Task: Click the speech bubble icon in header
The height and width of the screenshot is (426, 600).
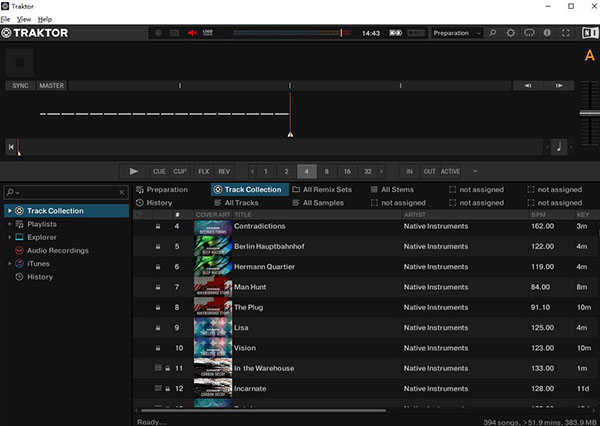Action: pyautogui.click(x=529, y=33)
